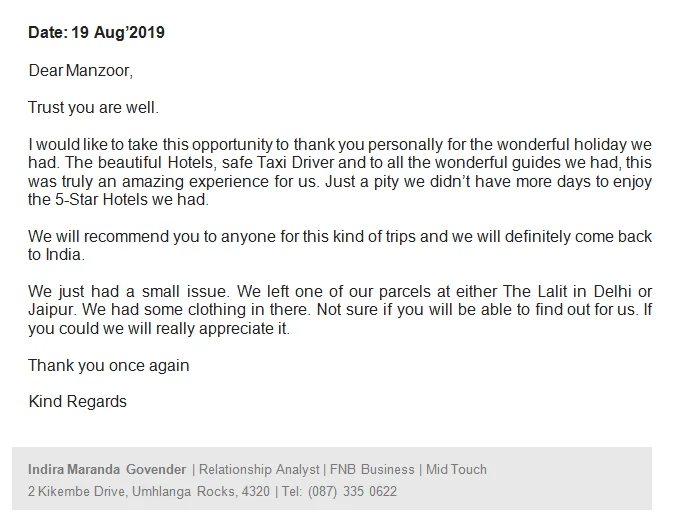Click the Thank you once again line
Screen dimensions: 690x516
(x=109, y=366)
